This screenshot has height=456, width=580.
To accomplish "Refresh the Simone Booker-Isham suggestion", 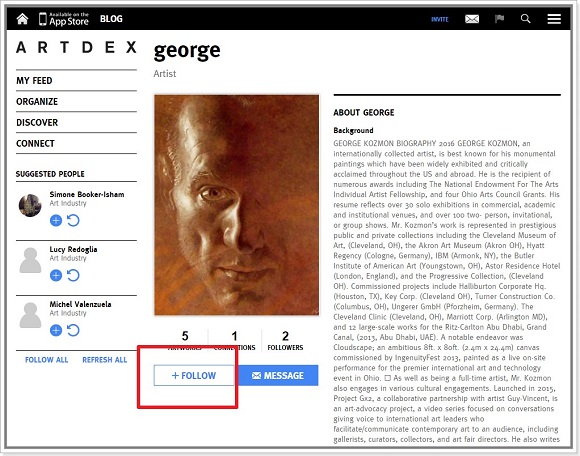I will [x=73, y=220].
